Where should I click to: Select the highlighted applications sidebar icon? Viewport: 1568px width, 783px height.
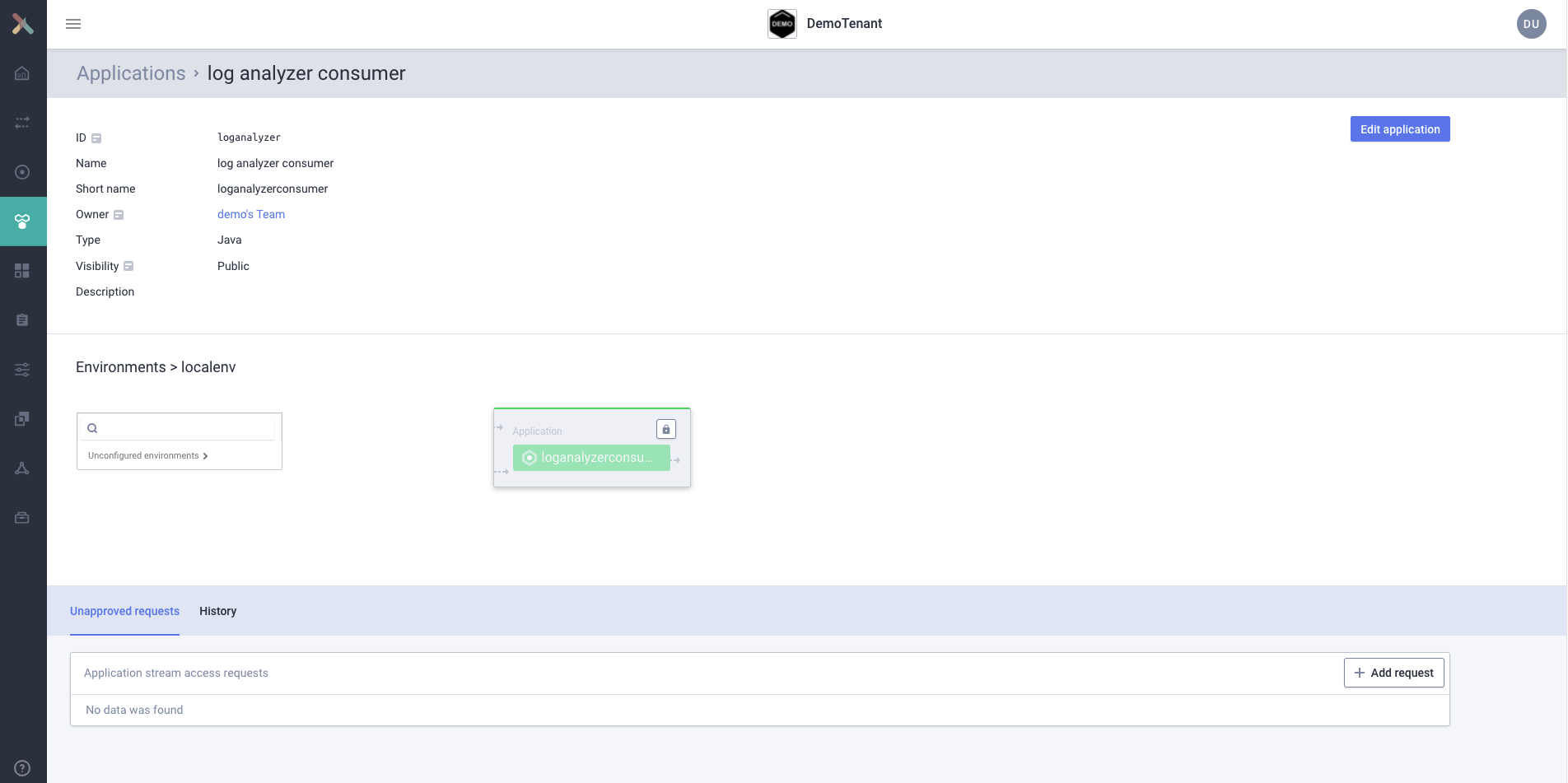tap(22, 221)
